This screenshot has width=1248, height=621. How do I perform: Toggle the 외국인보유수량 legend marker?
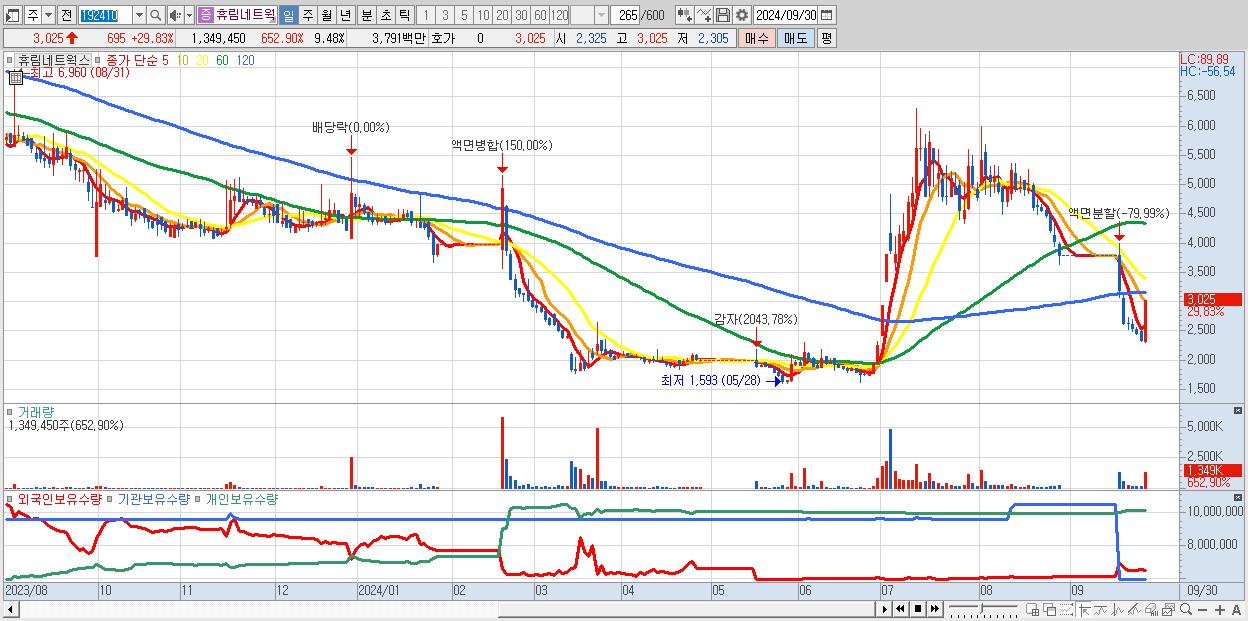click(x=10, y=499)
